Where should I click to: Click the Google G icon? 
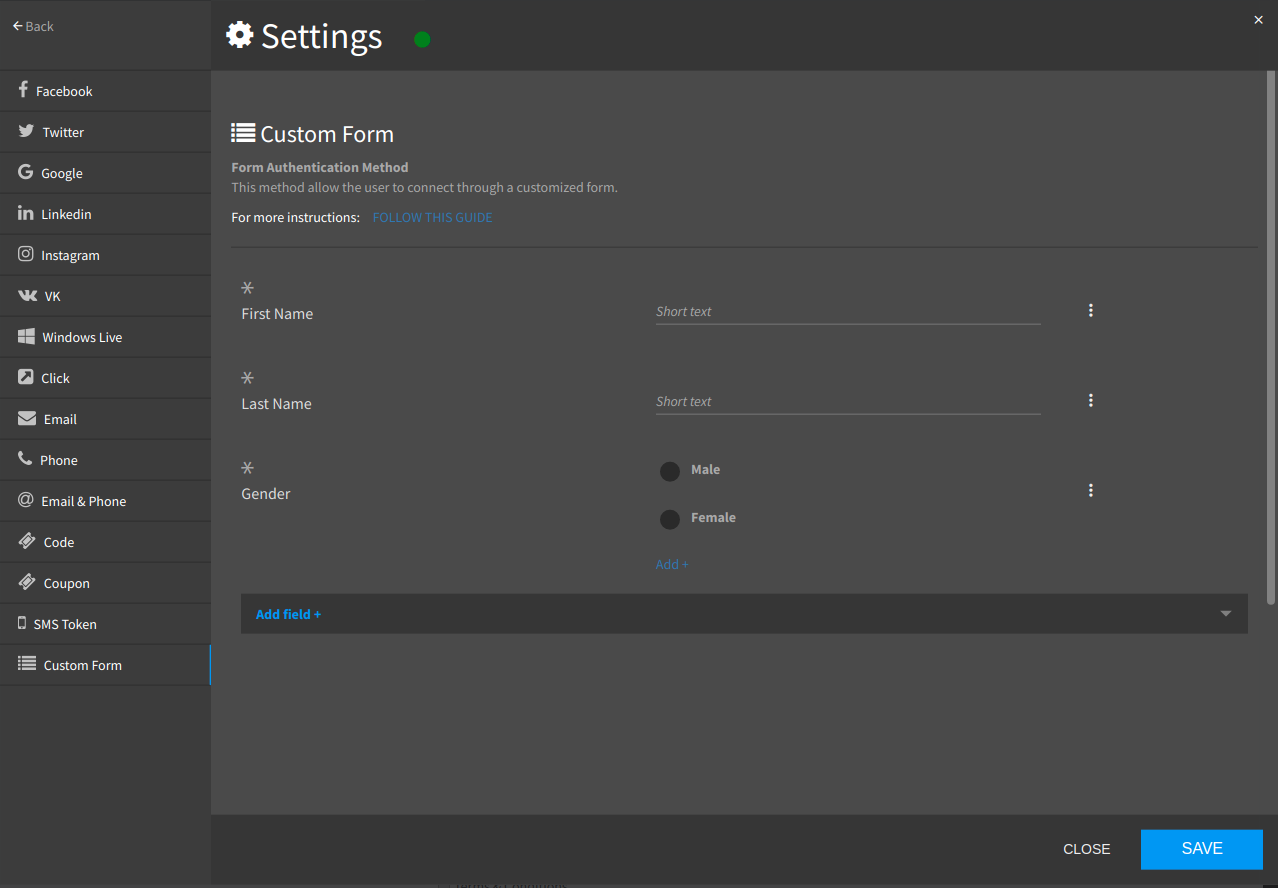pyautogui.click(x=25, y=172)
